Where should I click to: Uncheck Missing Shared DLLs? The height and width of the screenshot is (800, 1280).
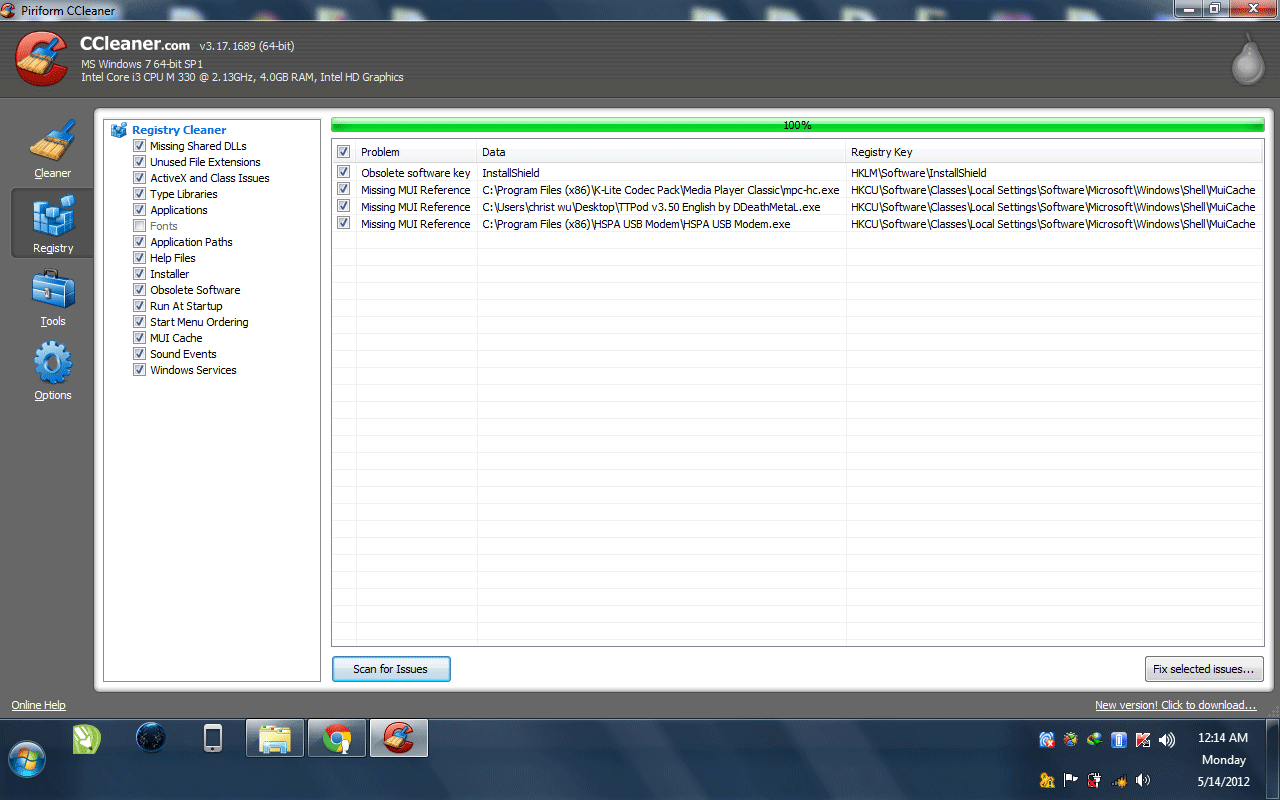coord(140,146)
